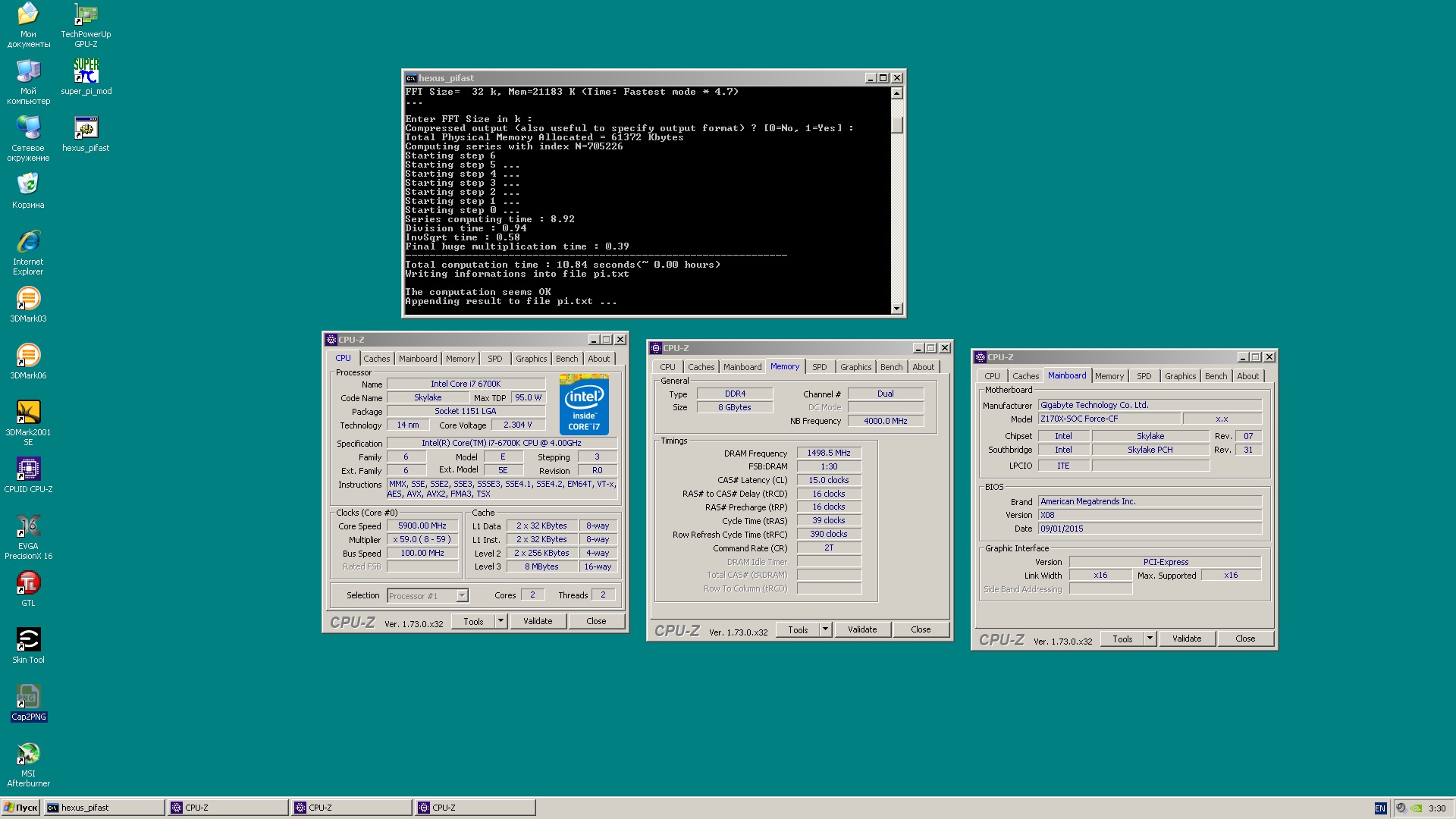The width and height of the screenshot is (1456, 819).
Task: Launch the Cap2PNG desktop shortcut
Action: click(x=28, y=702)
